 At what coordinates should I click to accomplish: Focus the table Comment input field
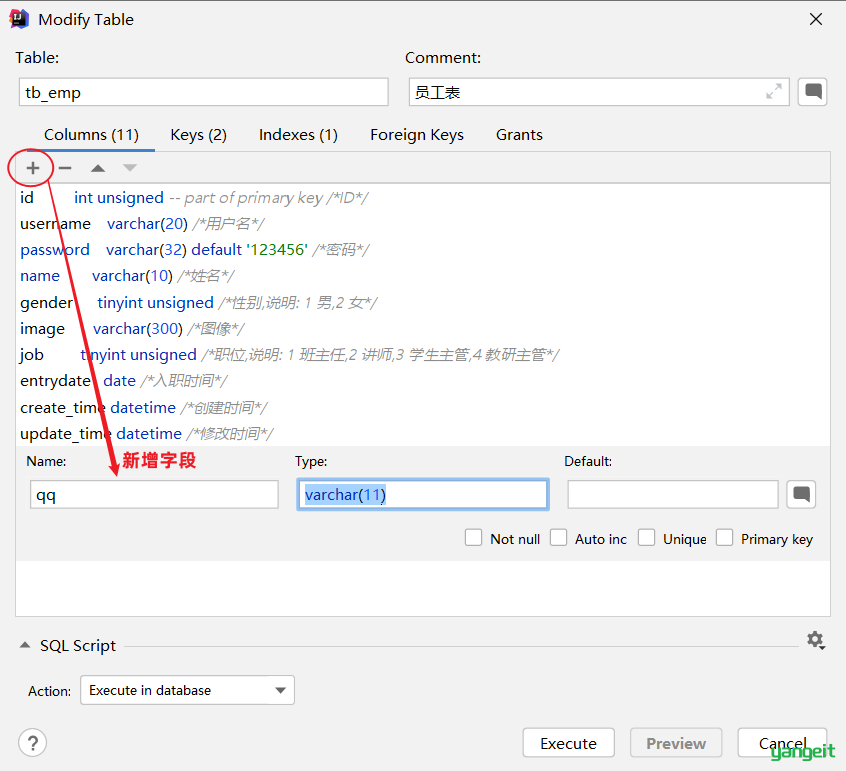coord(599,92)
